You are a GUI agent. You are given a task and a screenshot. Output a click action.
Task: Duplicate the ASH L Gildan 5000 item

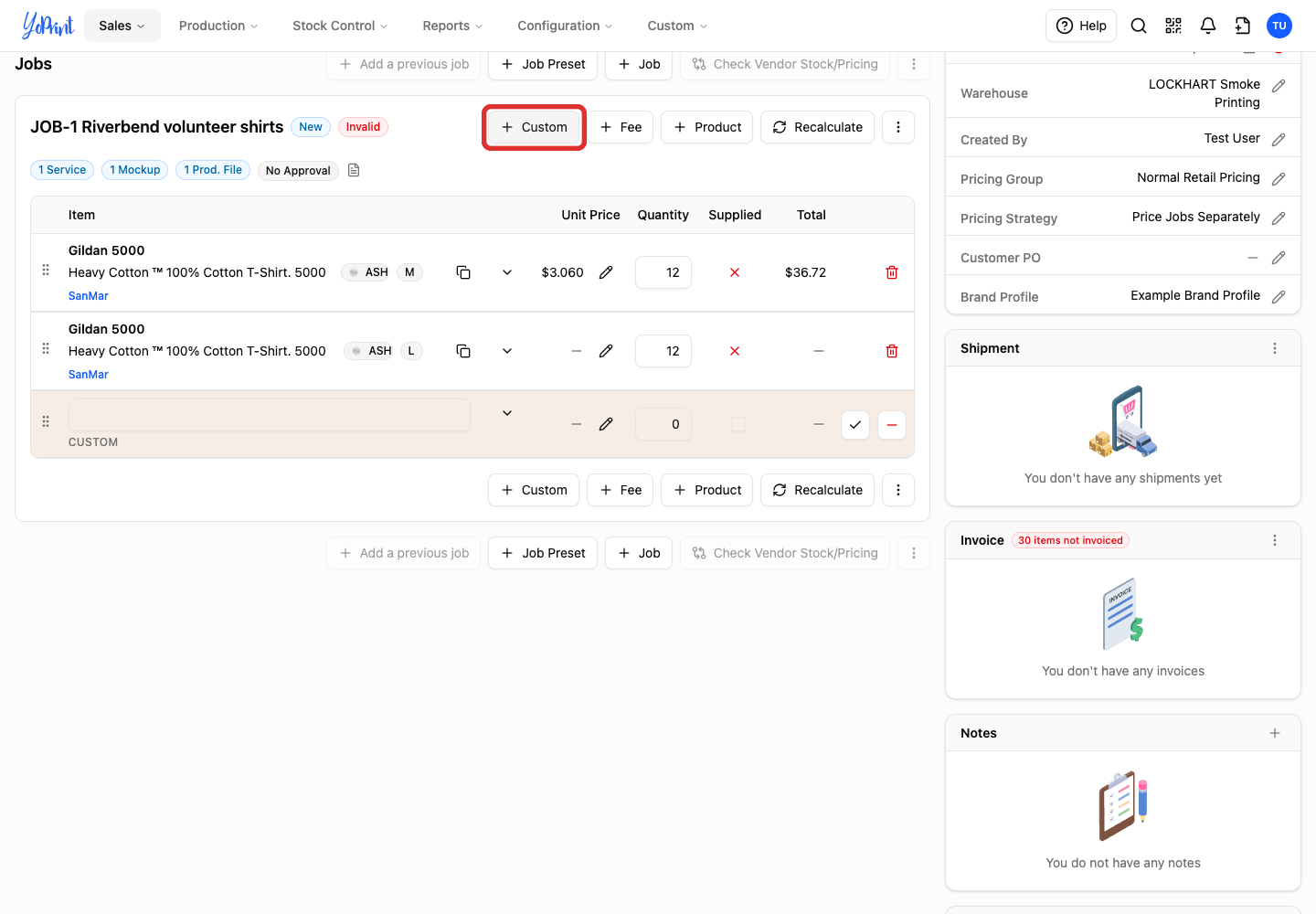tap(463, 351)
